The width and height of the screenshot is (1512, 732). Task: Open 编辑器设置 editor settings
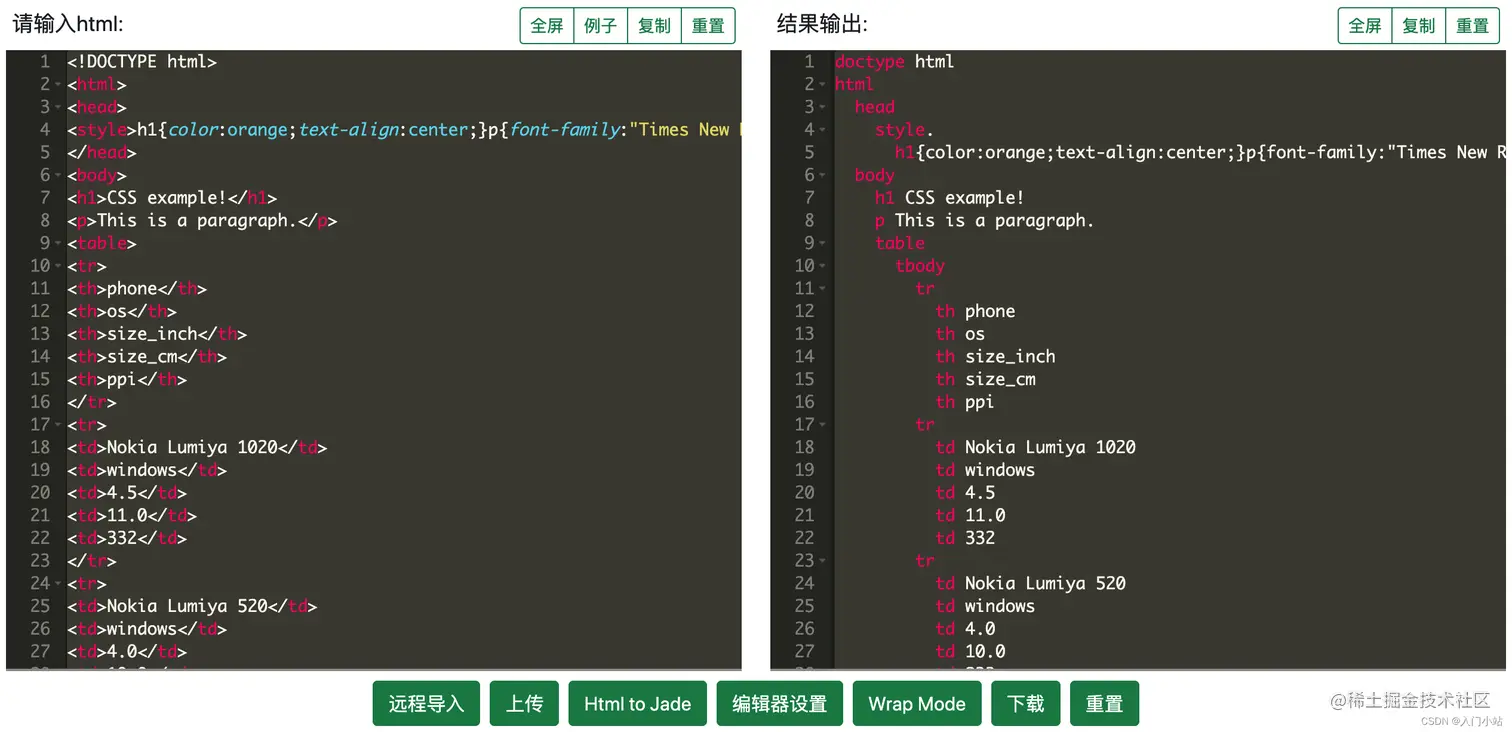tap(780, 704)
